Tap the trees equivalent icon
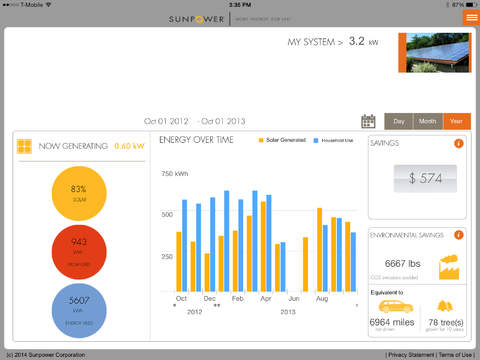The width and height of the screenshot is (480, 360). (x=445, y=305)
